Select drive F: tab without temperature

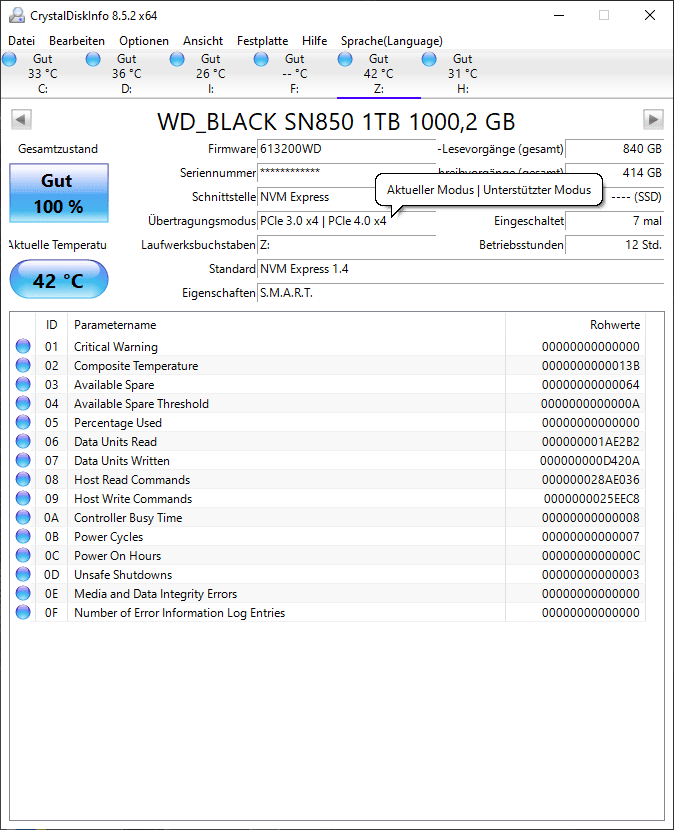pos(294,74)
